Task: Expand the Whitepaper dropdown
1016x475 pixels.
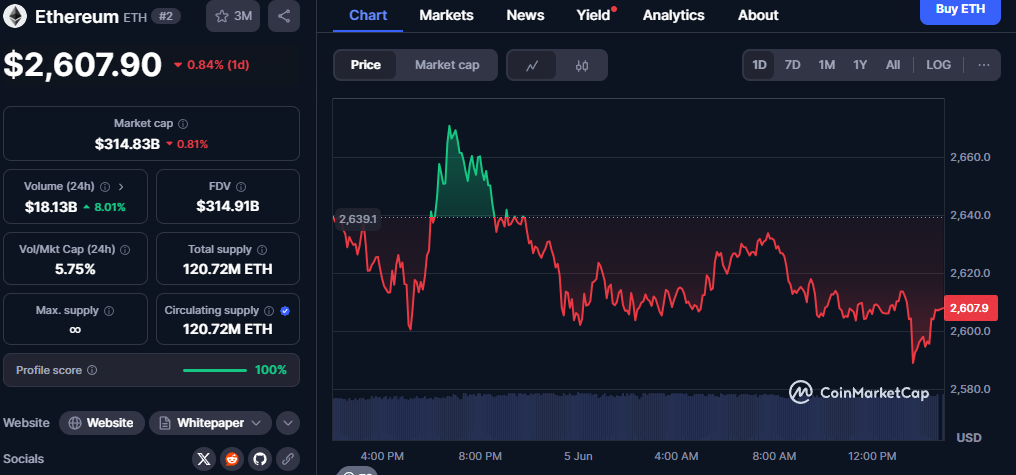Action: 211,423
